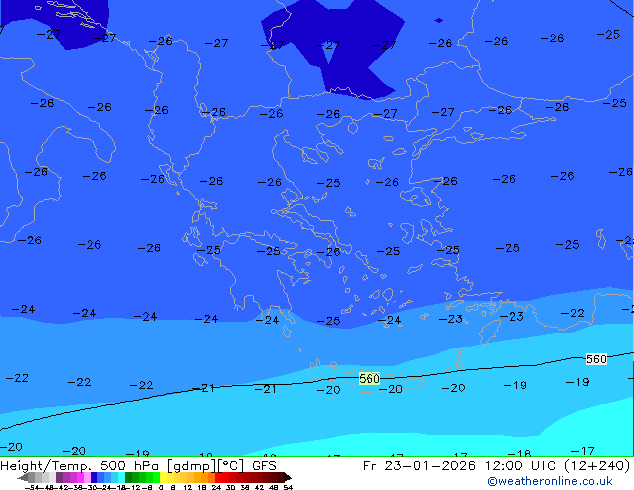The image size is (634, 490).
Task: Pick the bright magenta legend swatch
Action: (x=80, y=477)
